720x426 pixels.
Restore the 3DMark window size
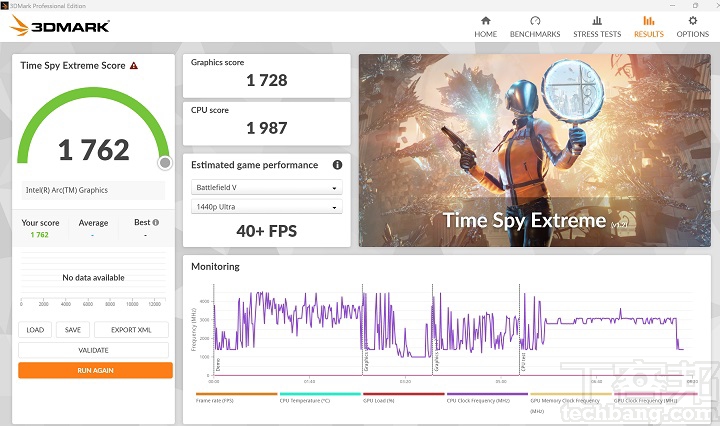(695, 6)
